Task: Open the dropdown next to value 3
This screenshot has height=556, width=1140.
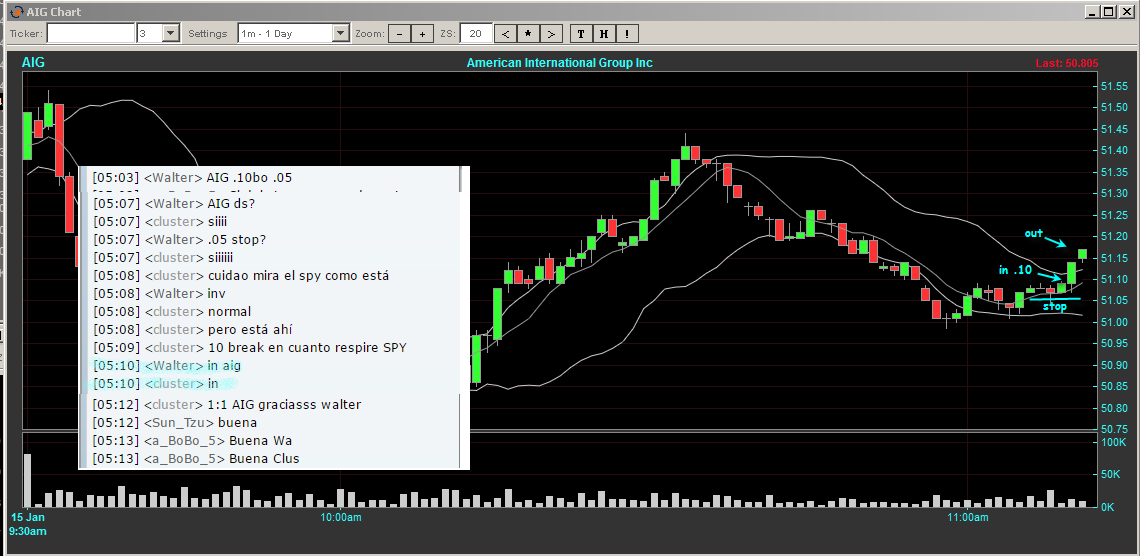Action: [x=171, y=33]
